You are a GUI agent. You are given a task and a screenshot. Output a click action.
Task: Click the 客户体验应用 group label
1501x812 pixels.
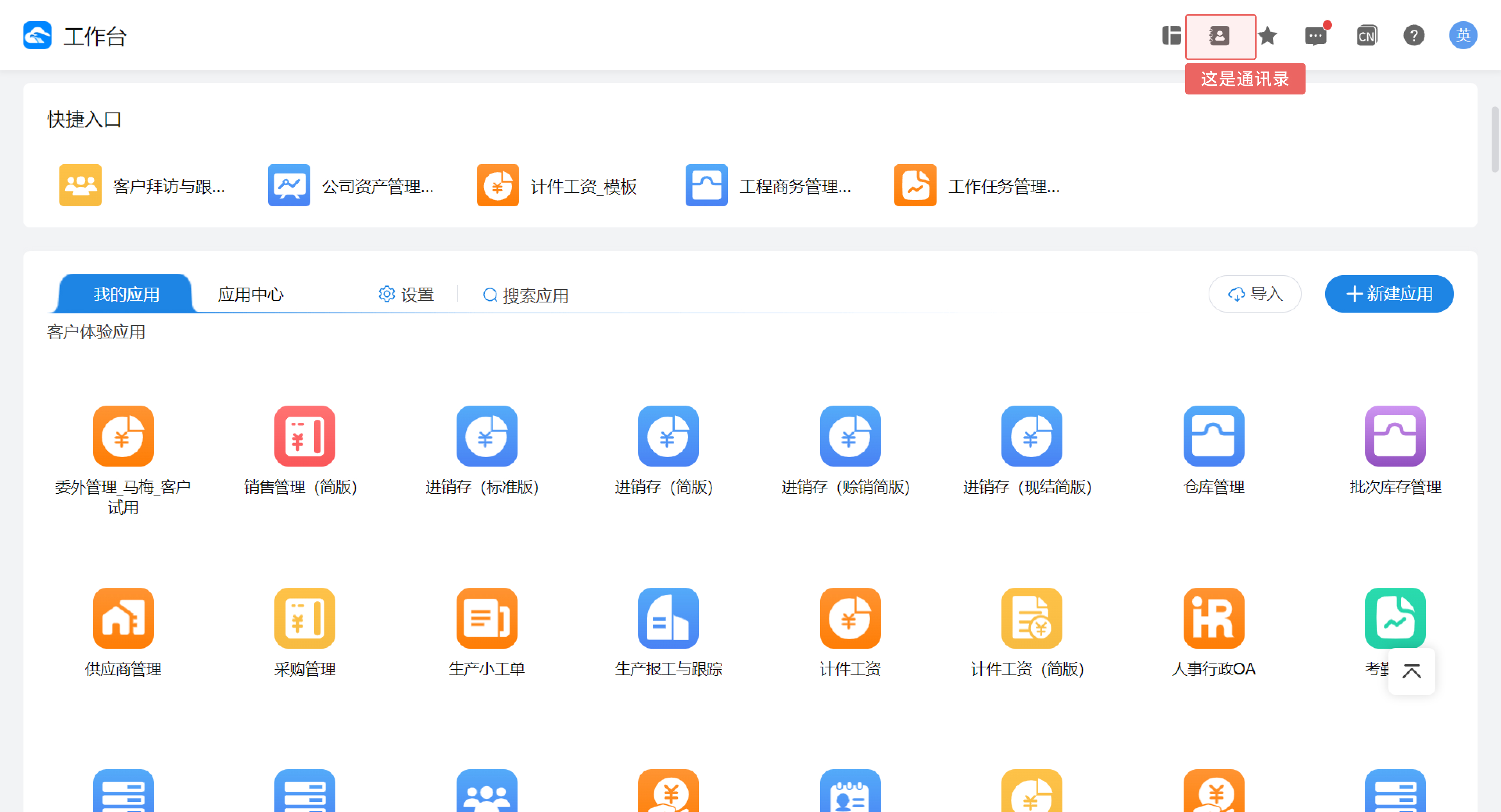click(96, 332)
